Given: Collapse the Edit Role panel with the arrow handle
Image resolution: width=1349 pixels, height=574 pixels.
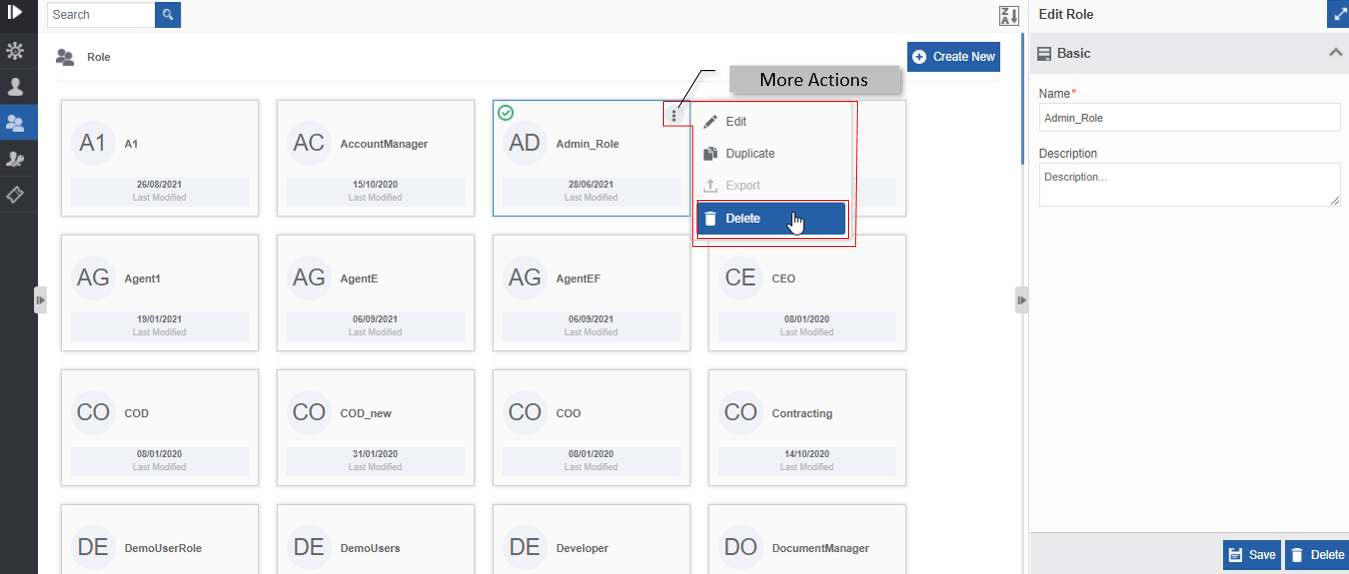Looking at the screenshot, I should pos(1021,300).
